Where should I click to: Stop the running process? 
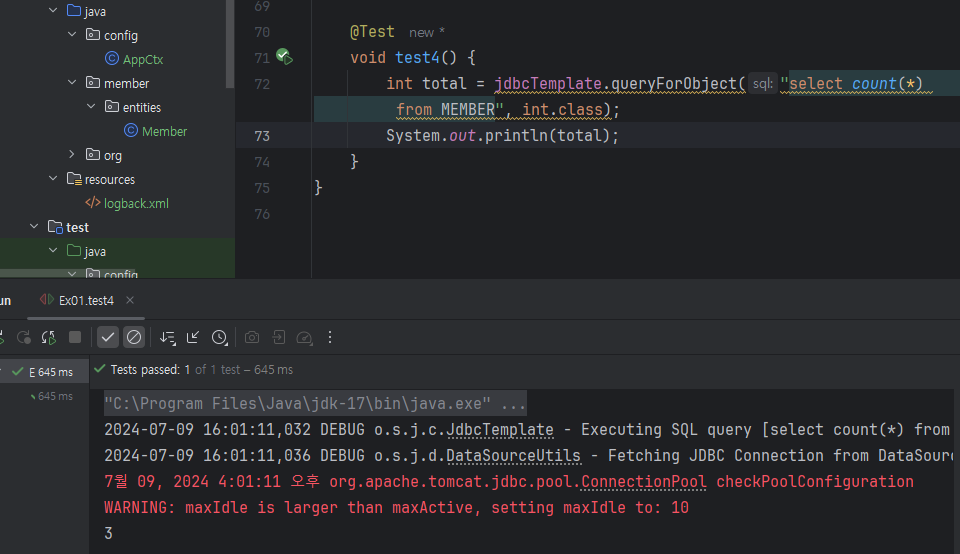click(x=75, y=337)
